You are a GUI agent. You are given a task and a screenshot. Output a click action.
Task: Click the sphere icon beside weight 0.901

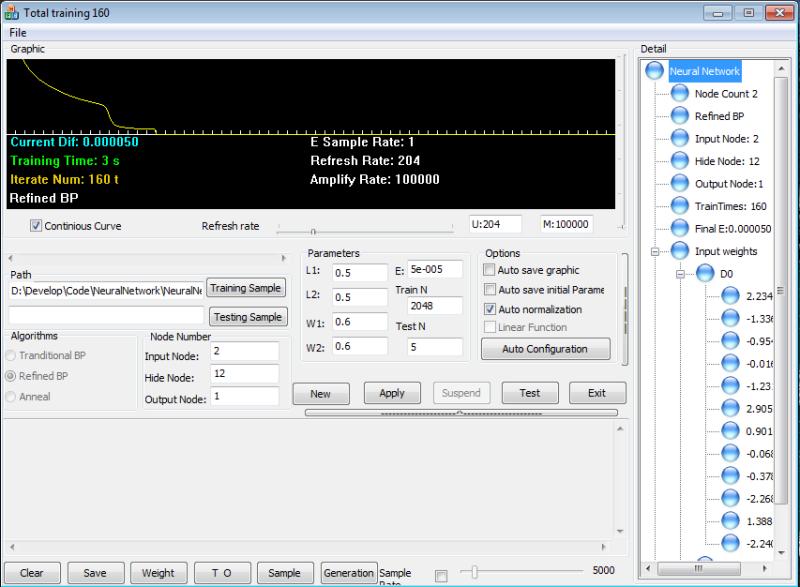click(730, 431)
